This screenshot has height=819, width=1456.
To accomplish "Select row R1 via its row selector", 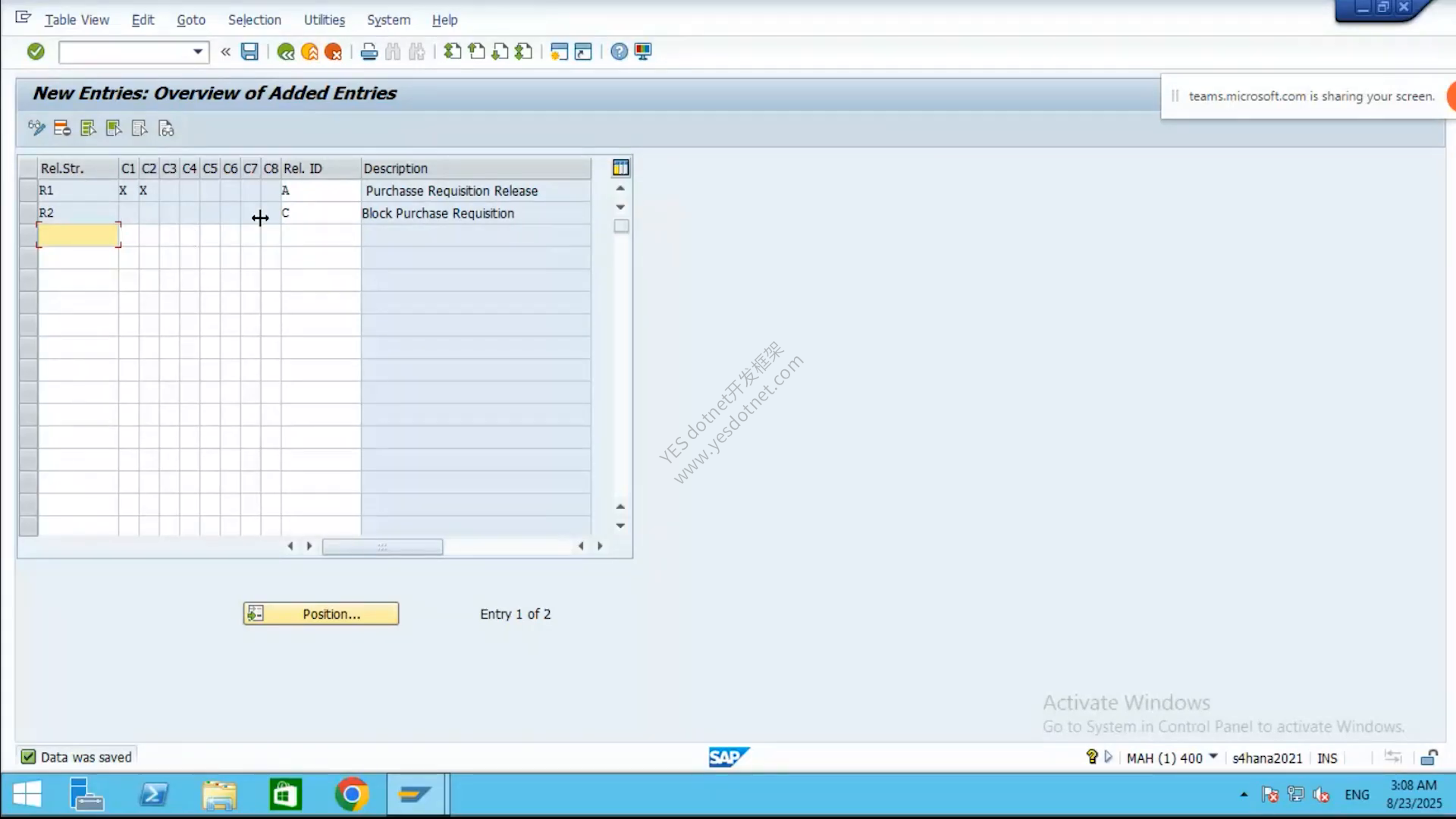I will coord(28,190).
